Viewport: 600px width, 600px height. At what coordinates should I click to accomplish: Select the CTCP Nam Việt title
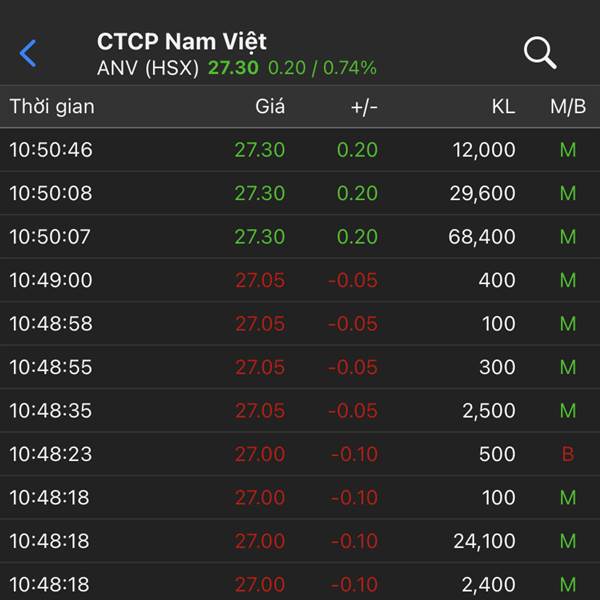[x=182, y=41]
